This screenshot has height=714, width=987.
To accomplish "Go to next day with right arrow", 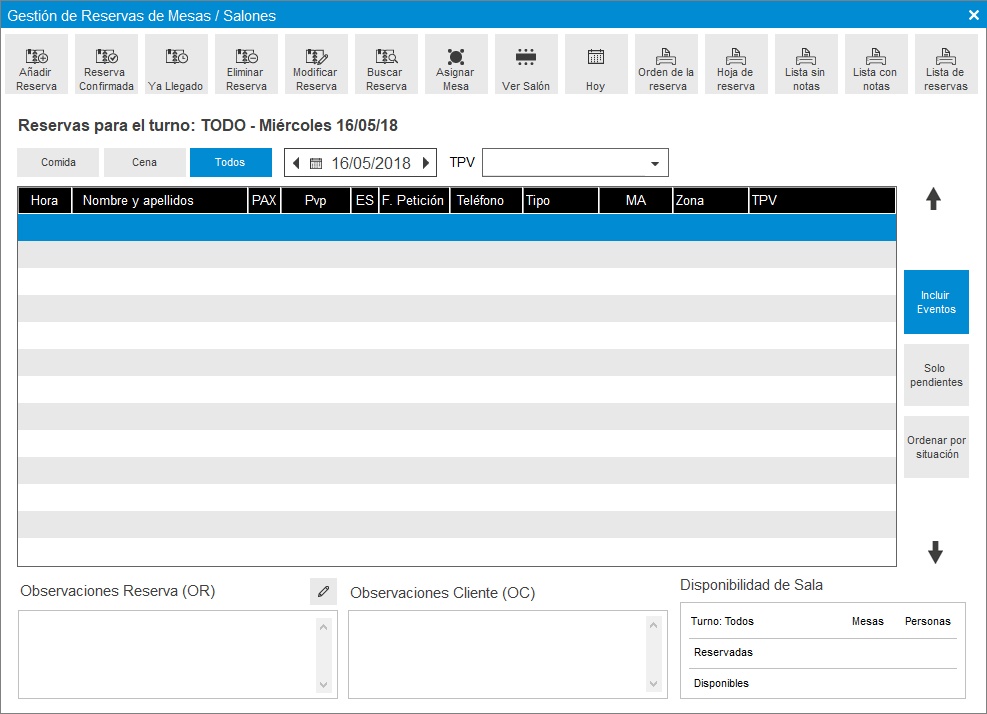I will [427, 163].
